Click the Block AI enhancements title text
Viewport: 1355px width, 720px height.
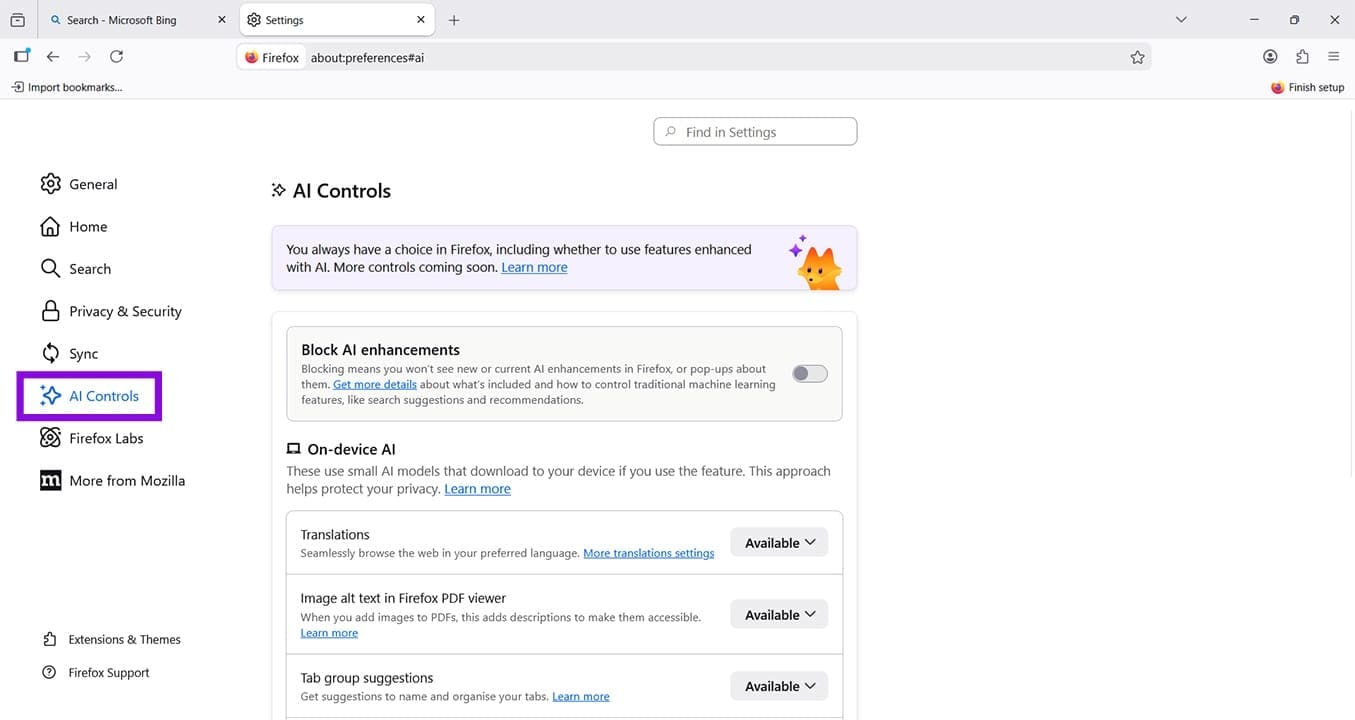[x=380, y=350]
